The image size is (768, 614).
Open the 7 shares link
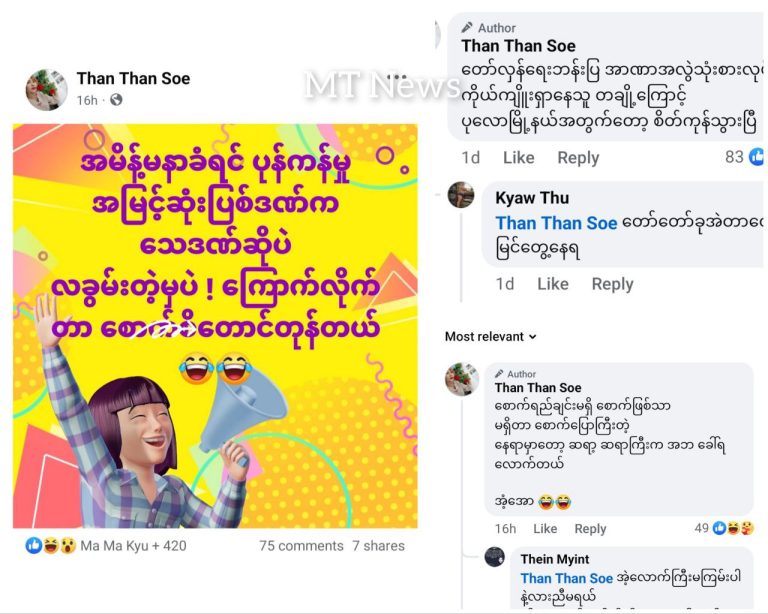[x=378, y=546]
